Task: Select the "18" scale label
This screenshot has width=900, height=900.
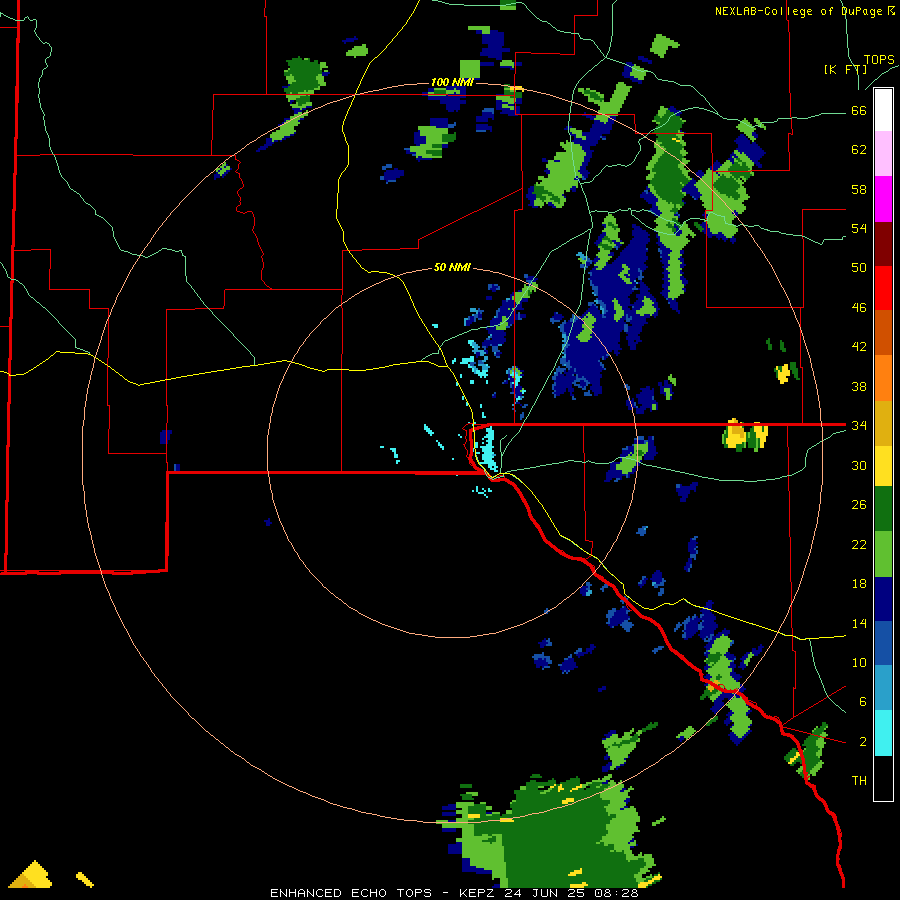Action: pyautogui.click(x=859, y=584)
